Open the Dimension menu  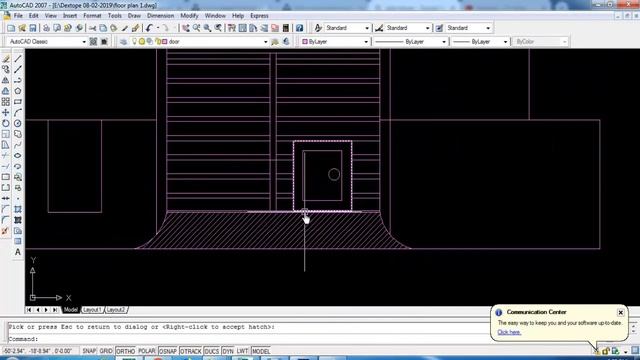click(x=160, y=16)
